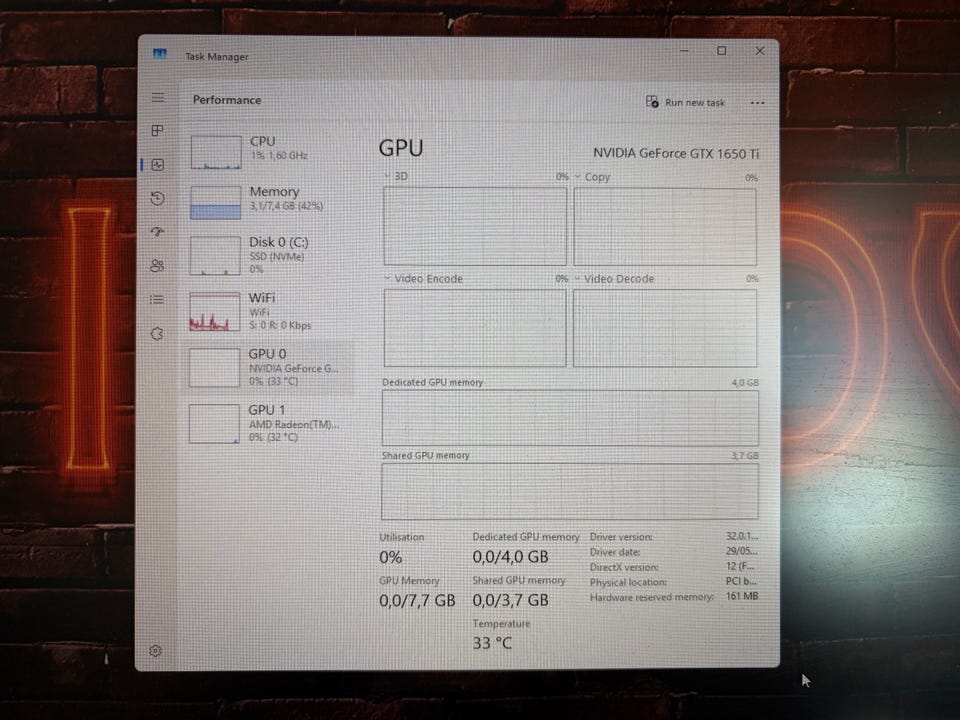Click the Memory mini graph thumbnail
Screen dimensions: 960x720
pyautogui.click(x=215, y=203)
